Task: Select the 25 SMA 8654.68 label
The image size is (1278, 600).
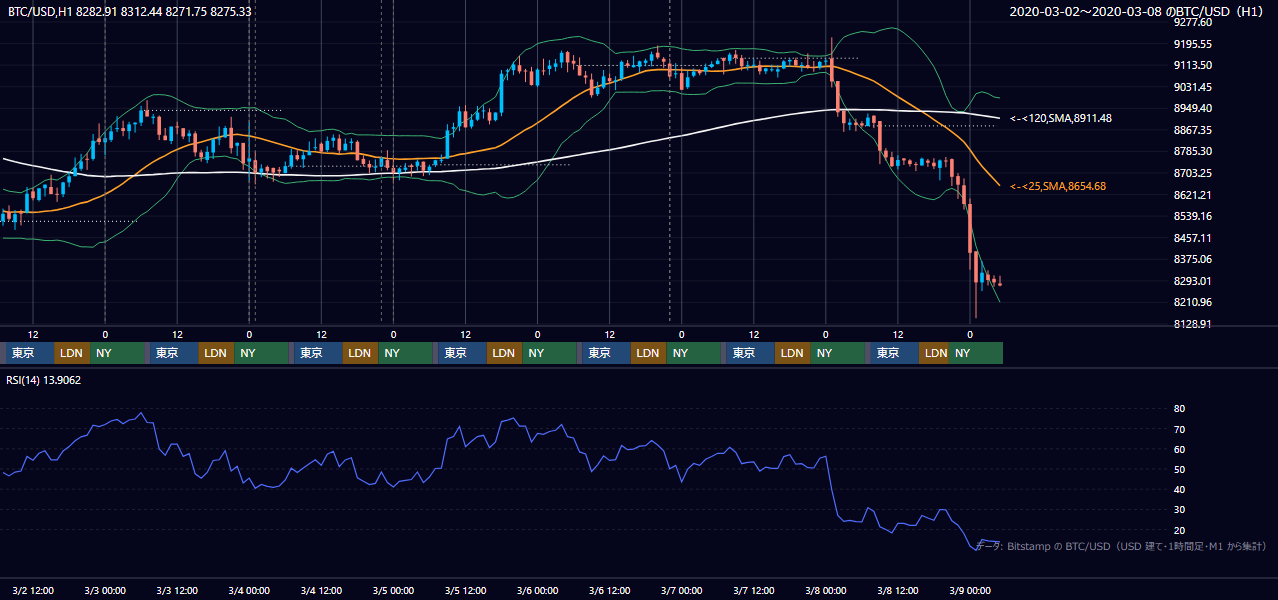Action: (1058, 186)
